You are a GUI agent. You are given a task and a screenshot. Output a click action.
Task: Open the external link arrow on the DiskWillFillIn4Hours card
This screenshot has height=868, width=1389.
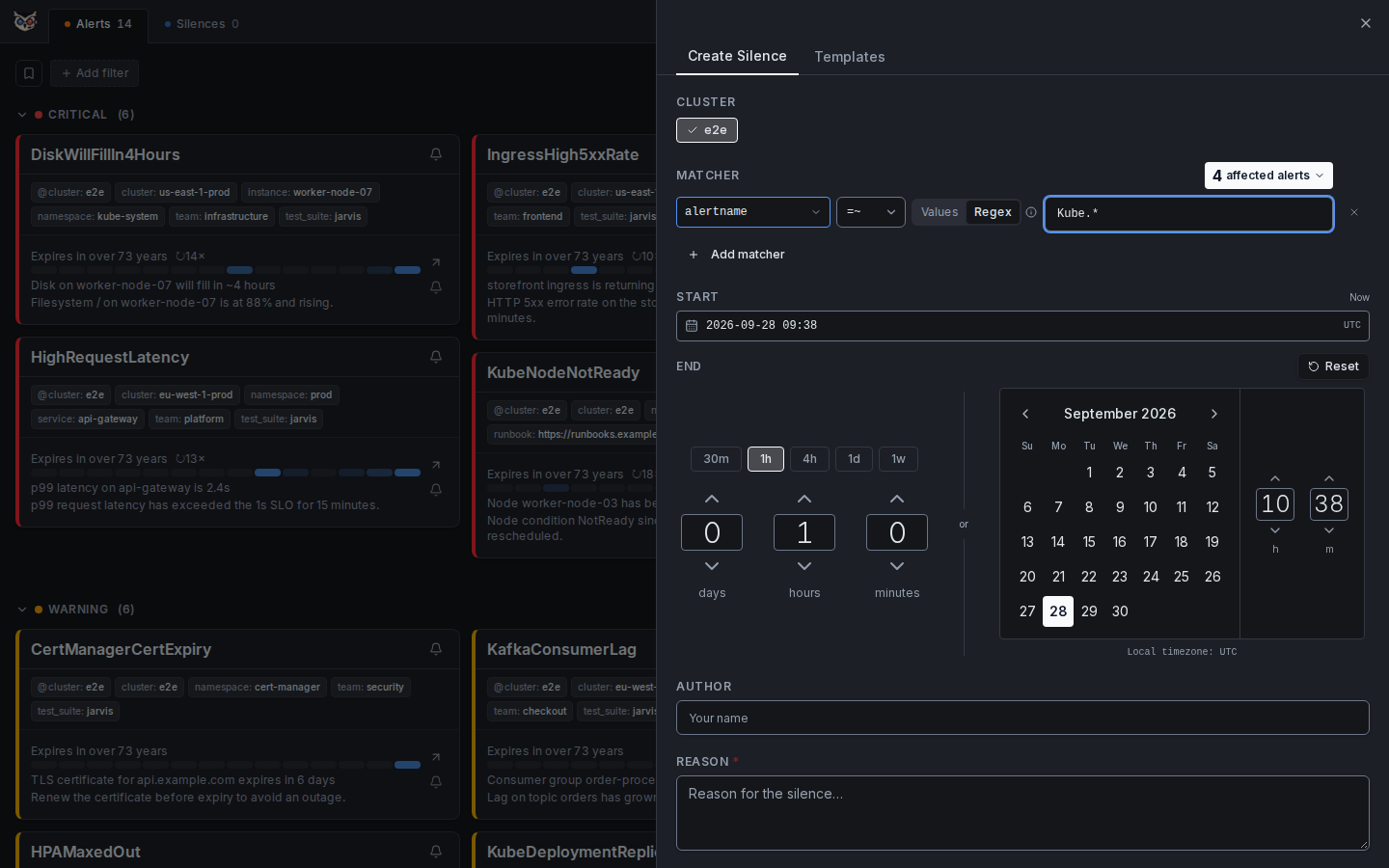click(436, 262)
